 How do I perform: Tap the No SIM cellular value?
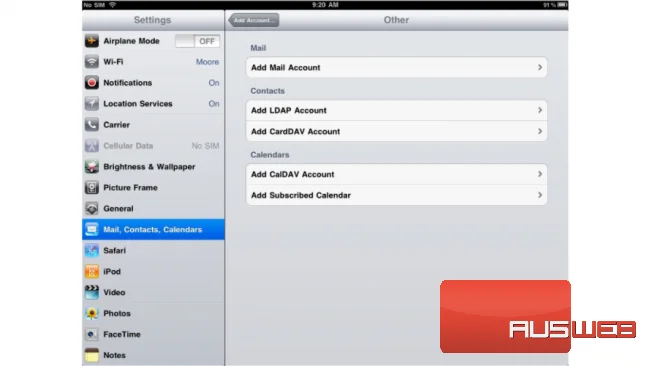[205, 145]
